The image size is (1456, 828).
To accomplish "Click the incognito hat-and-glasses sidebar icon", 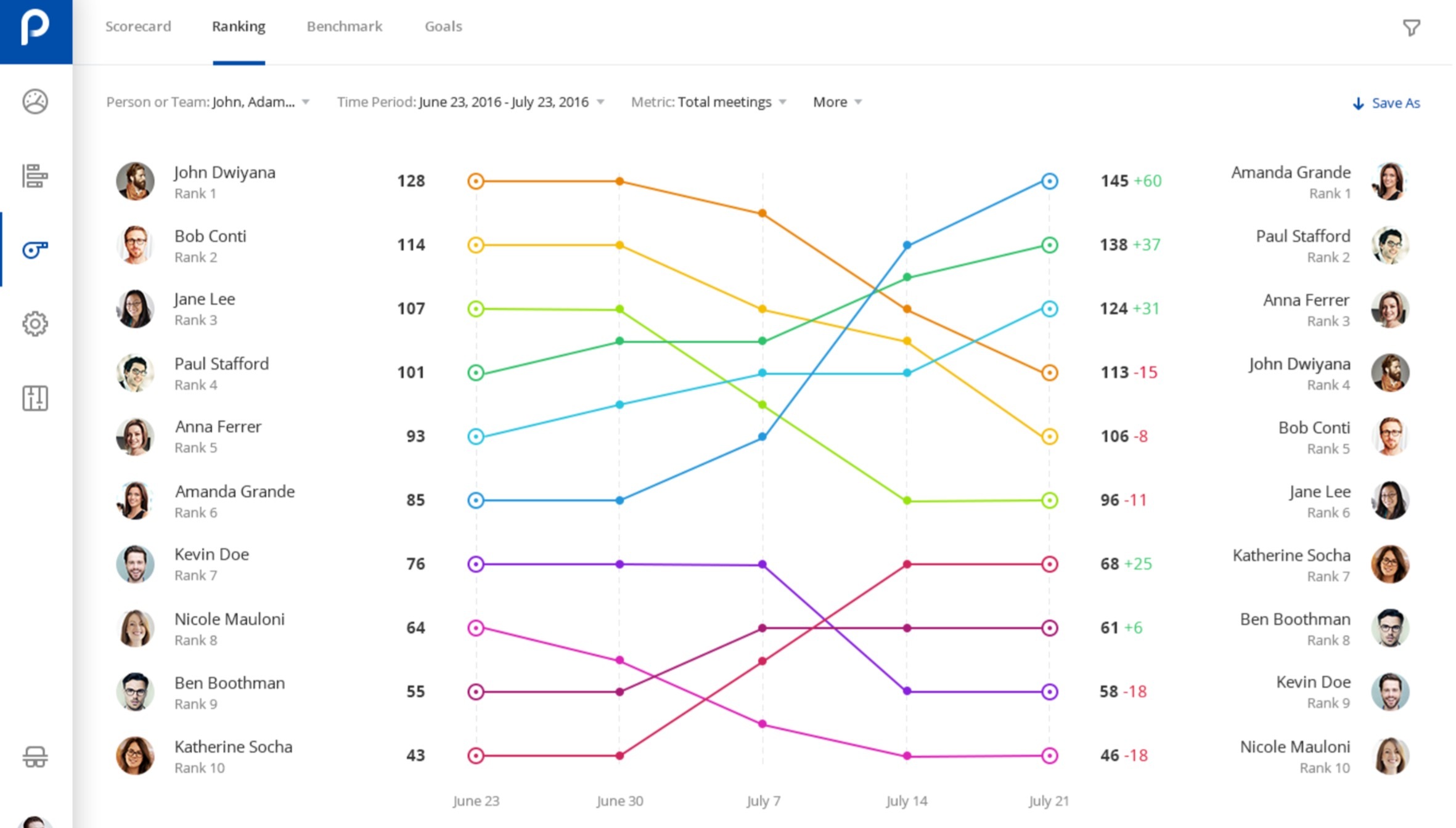I will [x=35, y=757].
